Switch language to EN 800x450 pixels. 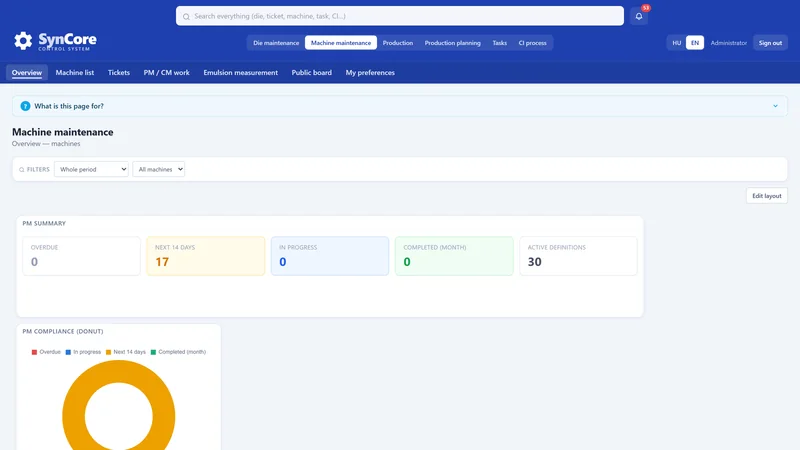pos(695,43)
